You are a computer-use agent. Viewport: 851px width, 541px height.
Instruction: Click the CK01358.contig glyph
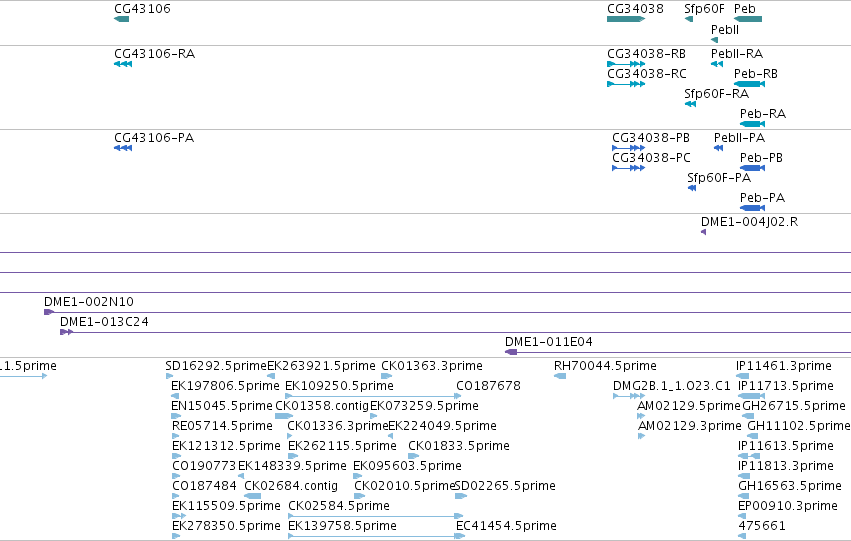284,416
